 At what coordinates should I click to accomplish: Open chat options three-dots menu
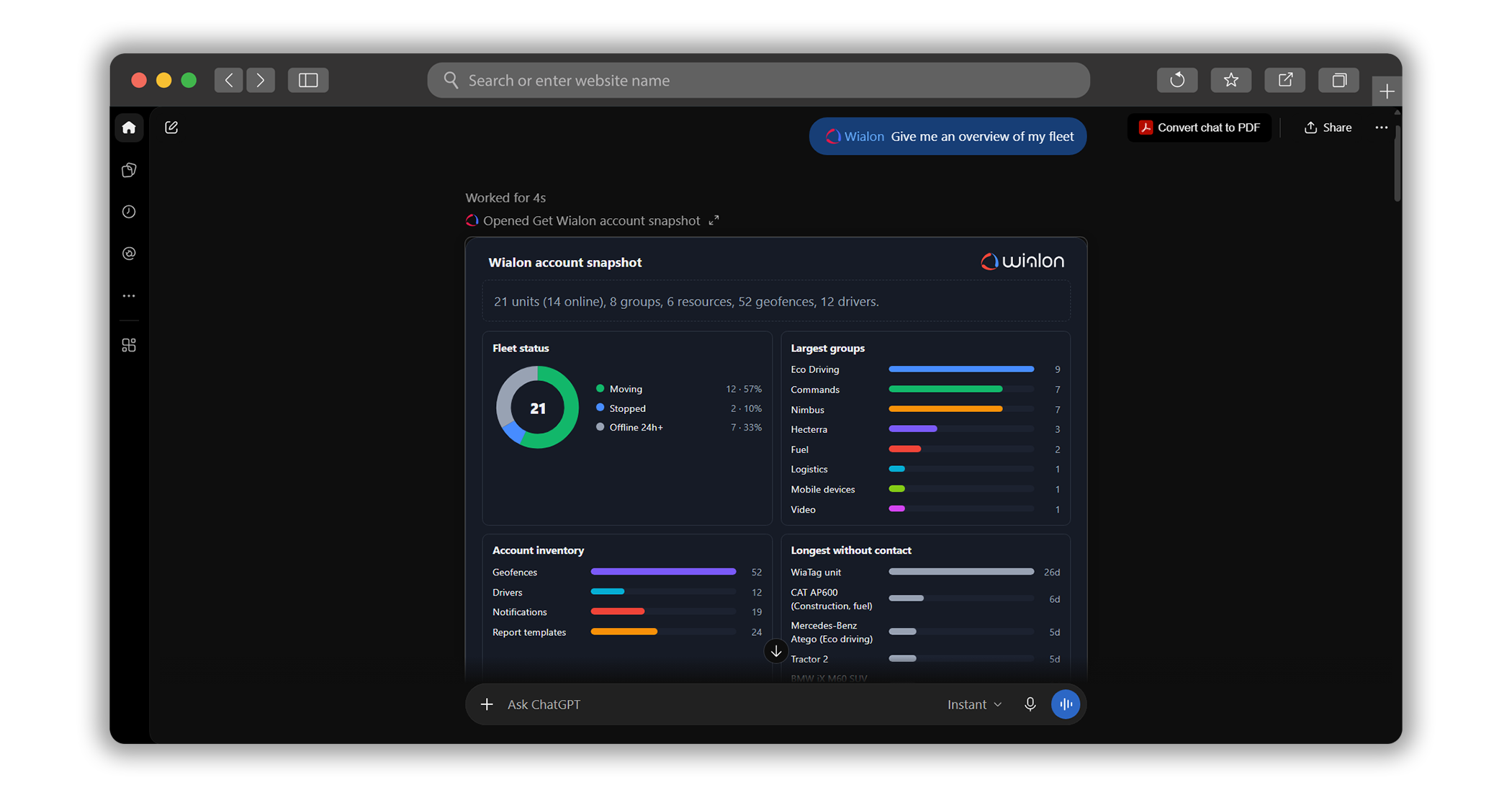point(1381,127)
